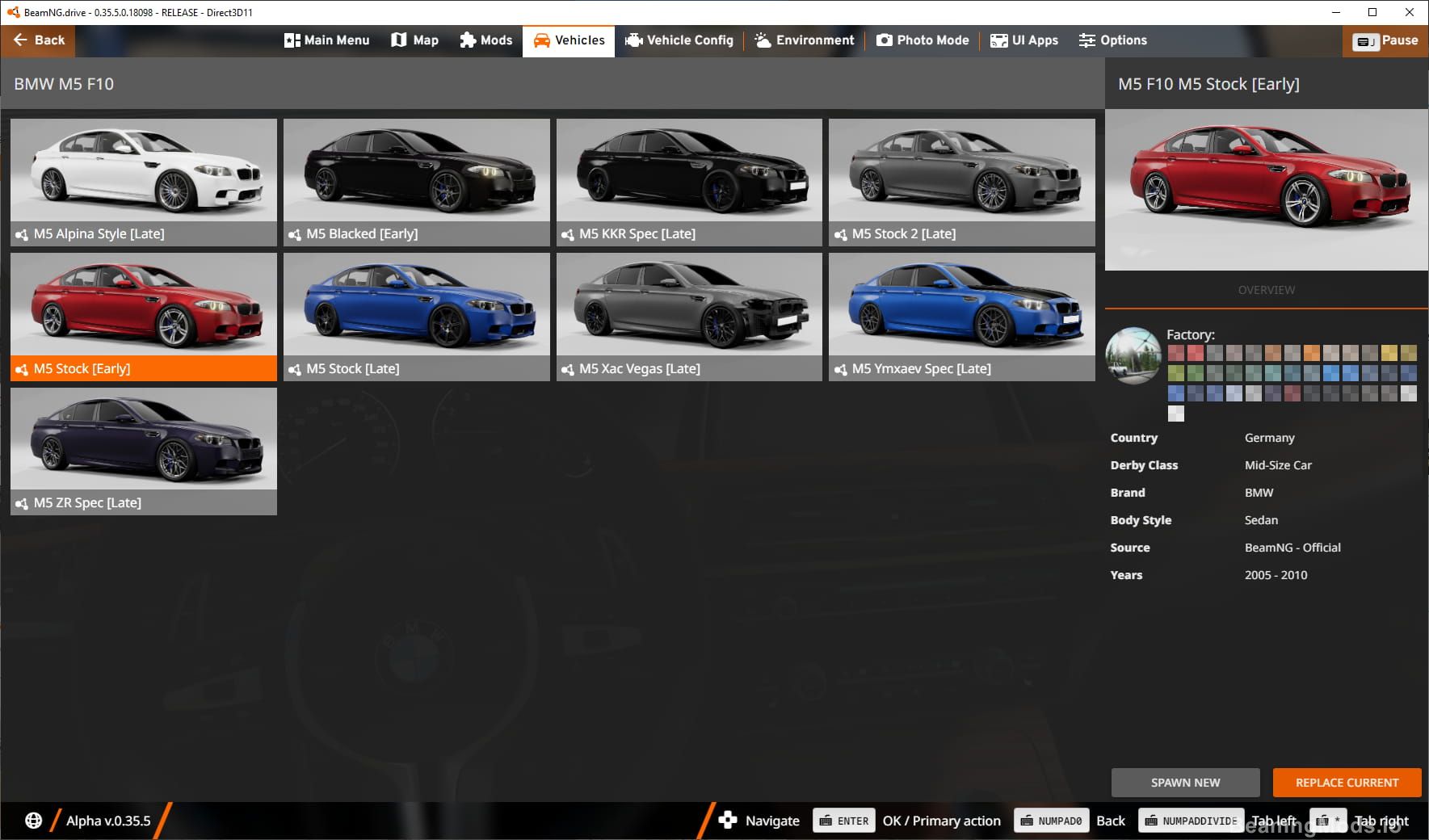
Task: Select the M5 Stock [Early] red car card
Action: pos(144,317)
